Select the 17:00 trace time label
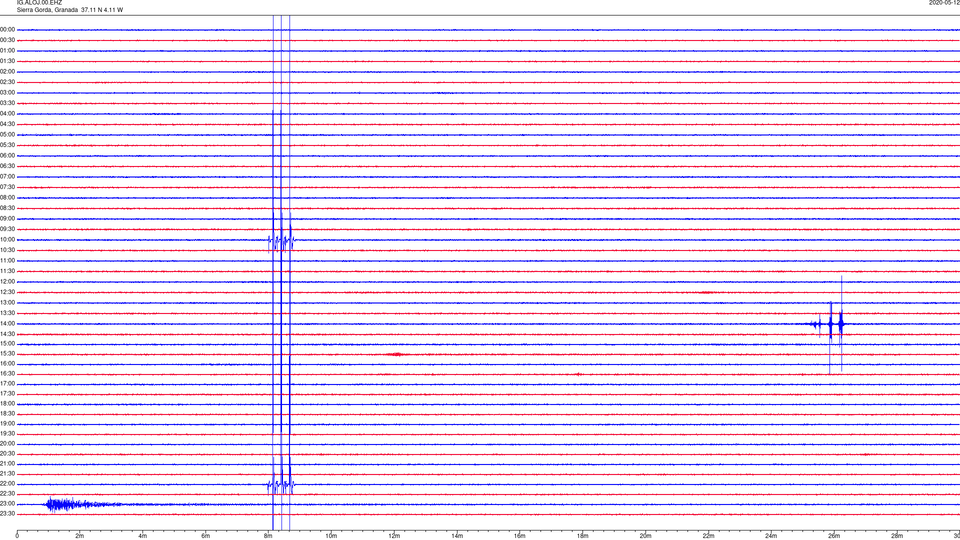The height and width of the screenshot is (540, 960). click(x=7, y=383)
